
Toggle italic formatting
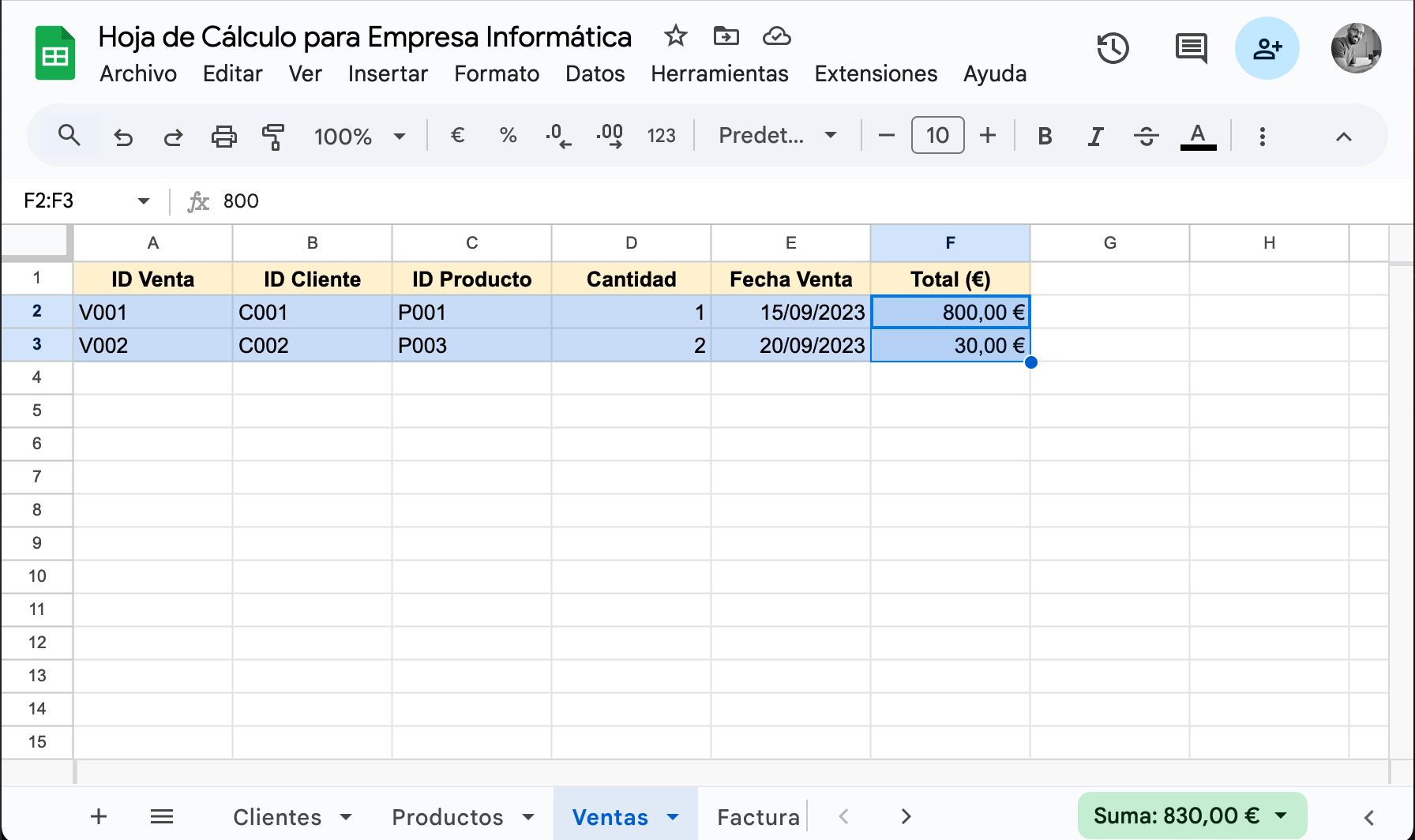click(1095, 137)
